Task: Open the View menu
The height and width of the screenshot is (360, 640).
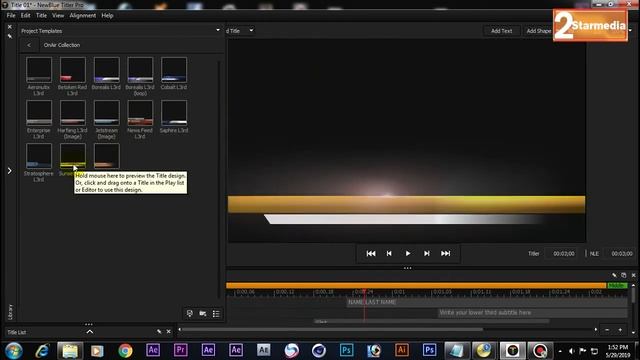Action: (58, 16)
